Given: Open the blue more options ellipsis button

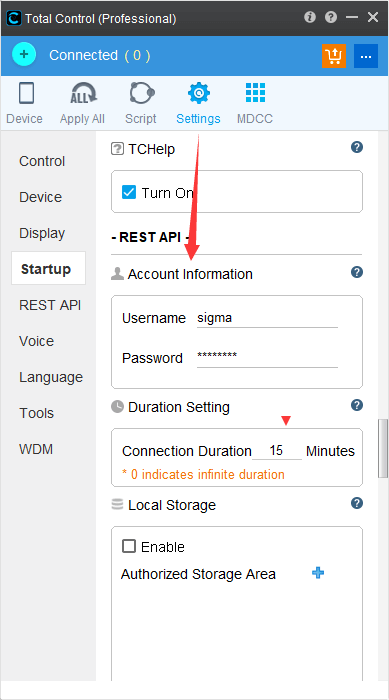Looking at the screenshot, I should (x=366, y=56).
